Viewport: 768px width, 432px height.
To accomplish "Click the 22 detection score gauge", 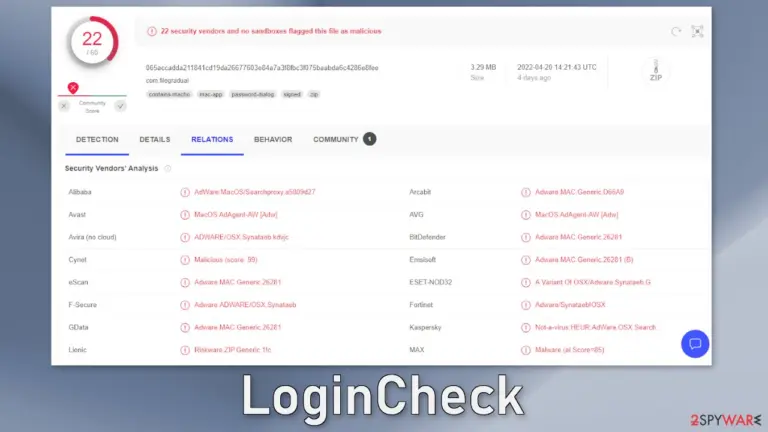I will pyautogui.click(x=92, y=42).
